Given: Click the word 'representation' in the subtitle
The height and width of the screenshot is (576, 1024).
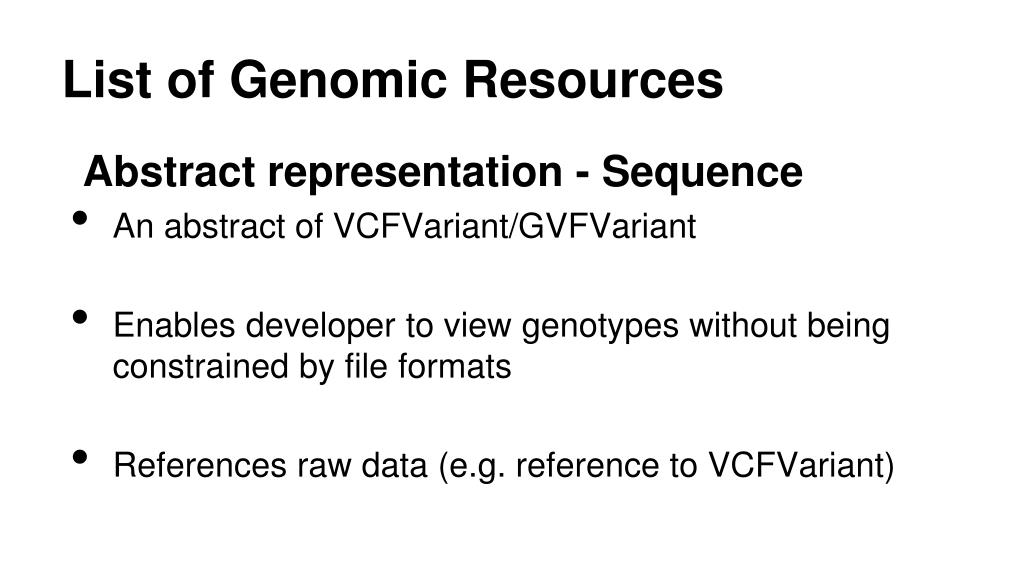Looking at the screenshot, I should [x=415, y=172].
